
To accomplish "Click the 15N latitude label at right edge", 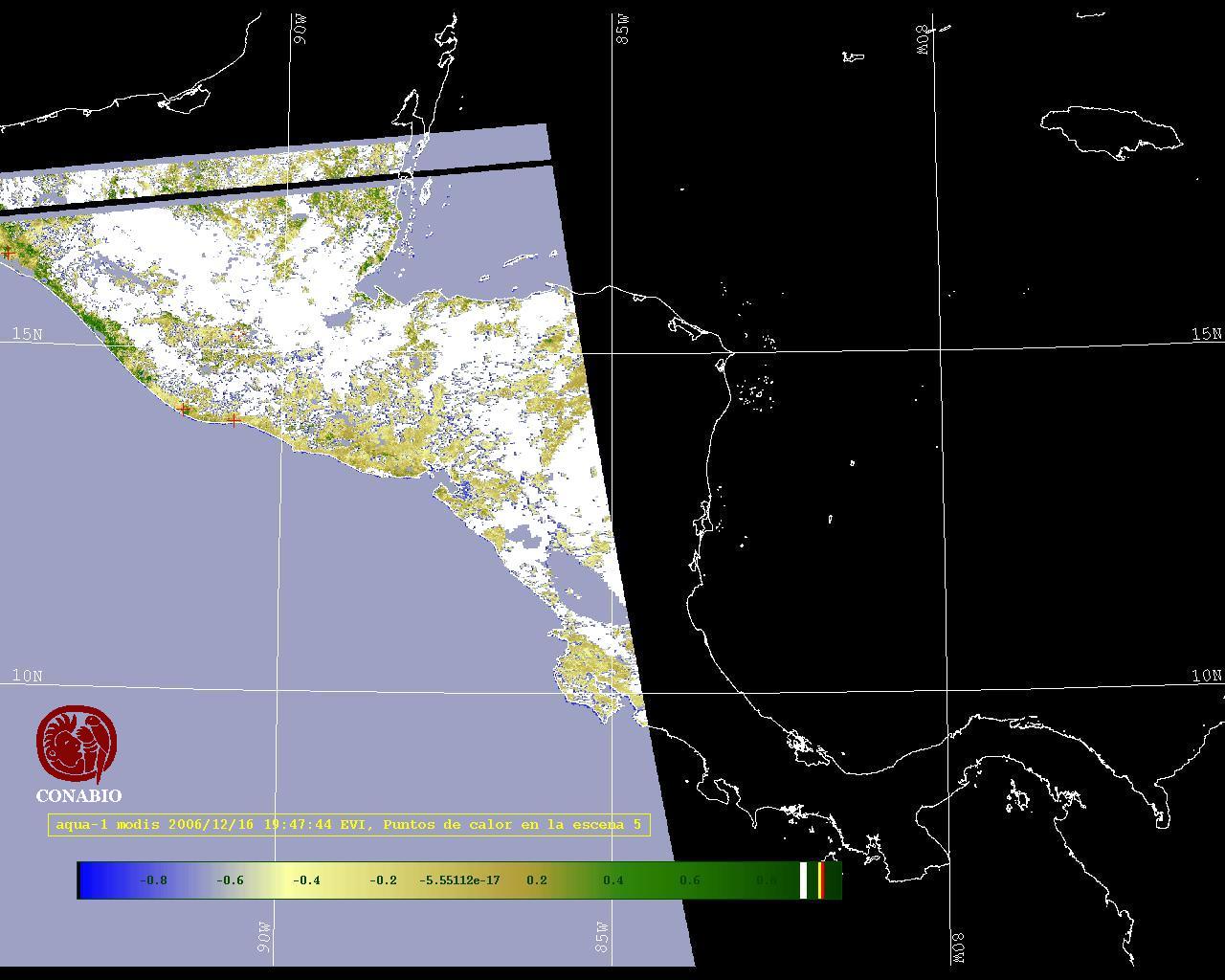I will [1206, 334].
